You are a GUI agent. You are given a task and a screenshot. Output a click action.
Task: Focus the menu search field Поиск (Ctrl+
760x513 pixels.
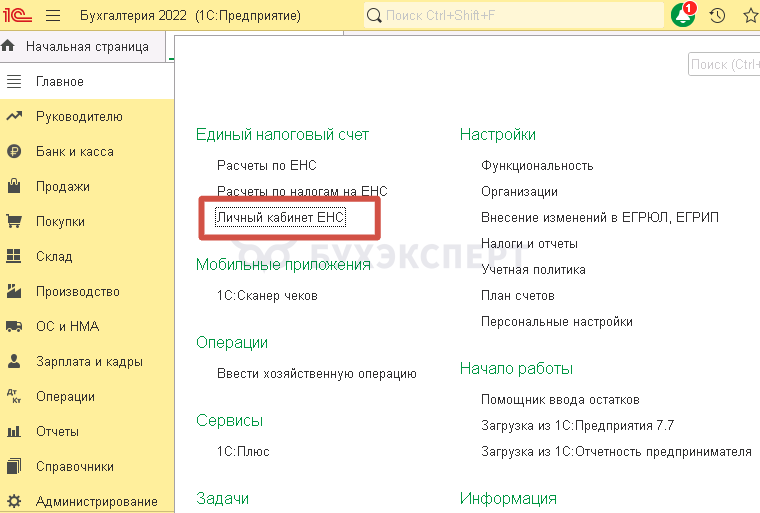[x=724, y=64]
